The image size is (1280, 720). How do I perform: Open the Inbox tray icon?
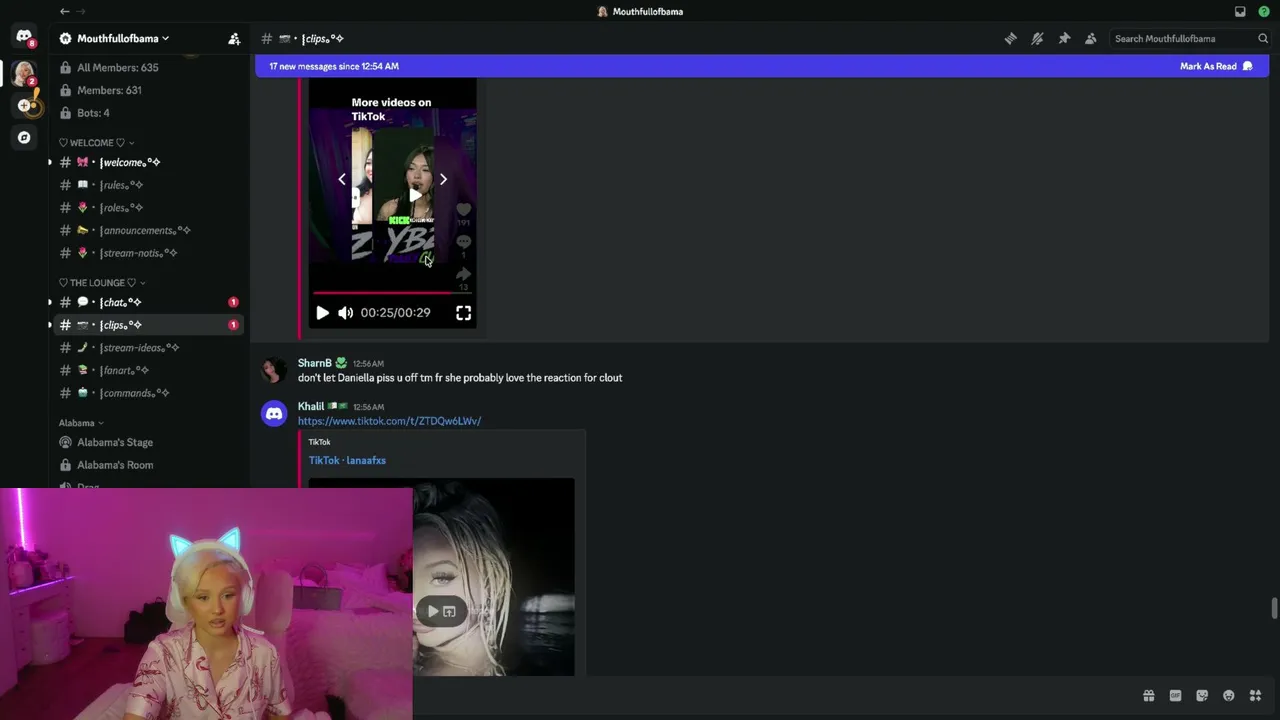pos(1240,11)
